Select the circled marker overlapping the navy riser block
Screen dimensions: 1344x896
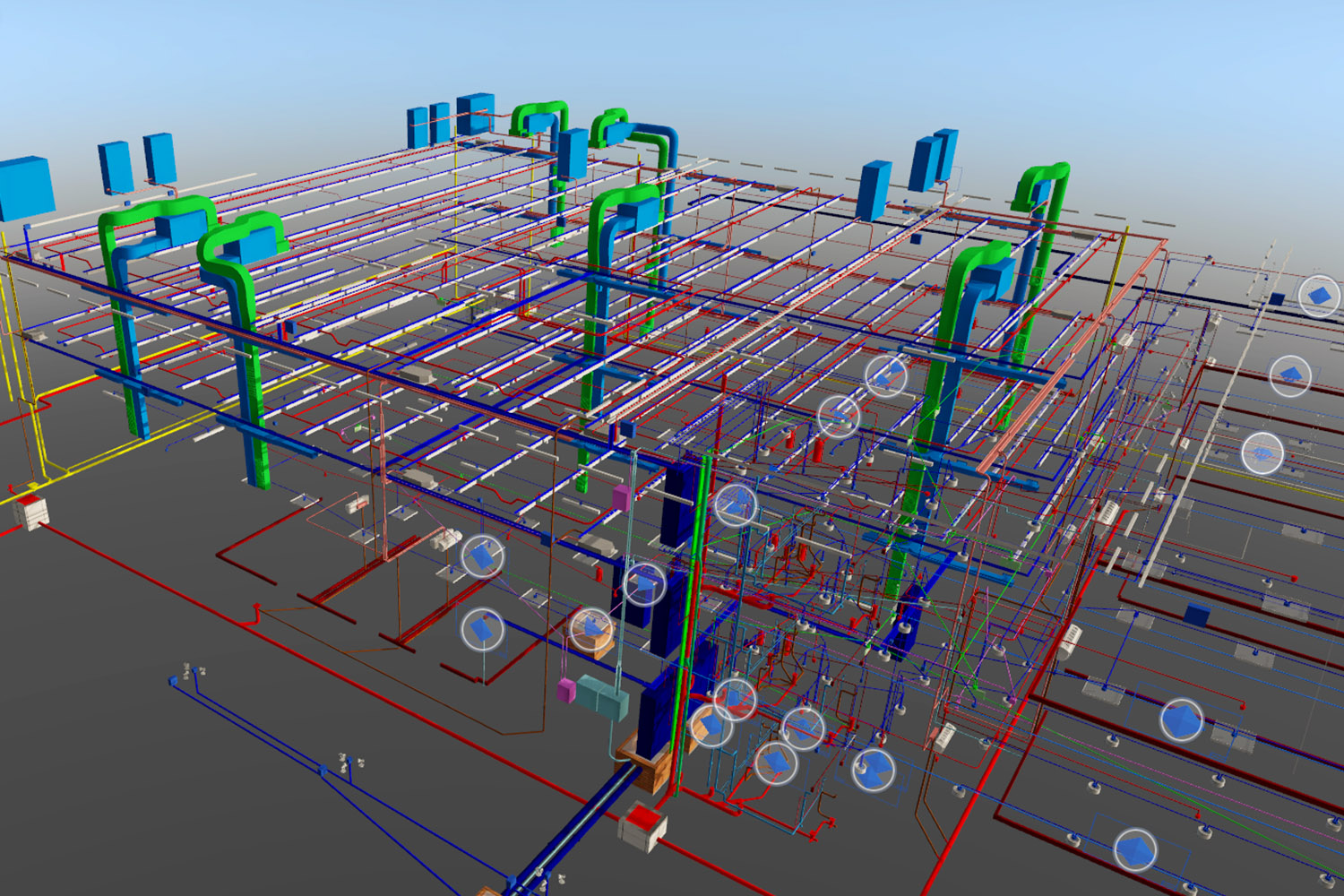point(644,583)
